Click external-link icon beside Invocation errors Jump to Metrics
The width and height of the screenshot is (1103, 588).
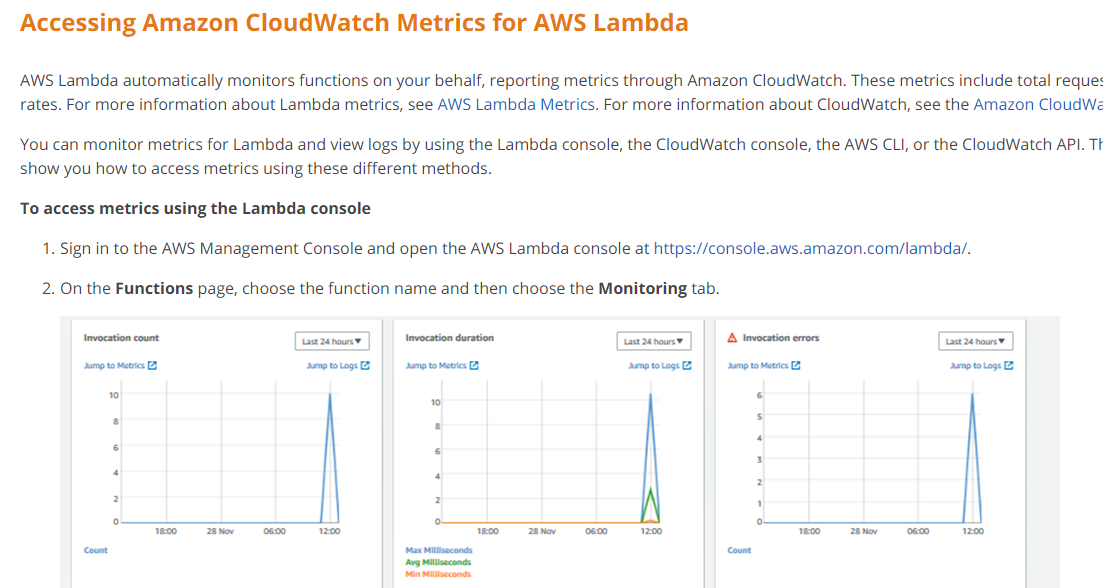(796, 366)
